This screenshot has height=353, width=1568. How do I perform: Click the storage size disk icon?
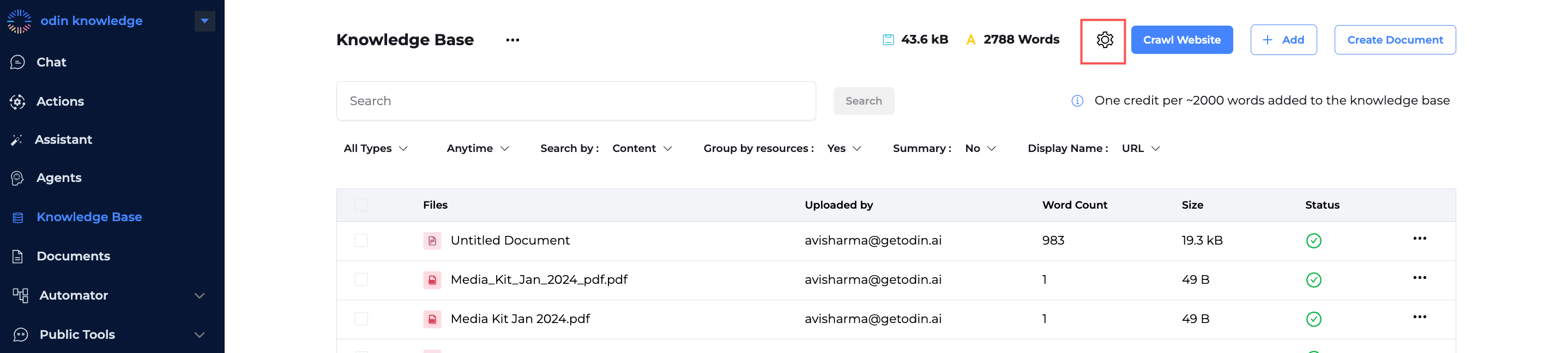pyautogui.click(x=888, y=40)
